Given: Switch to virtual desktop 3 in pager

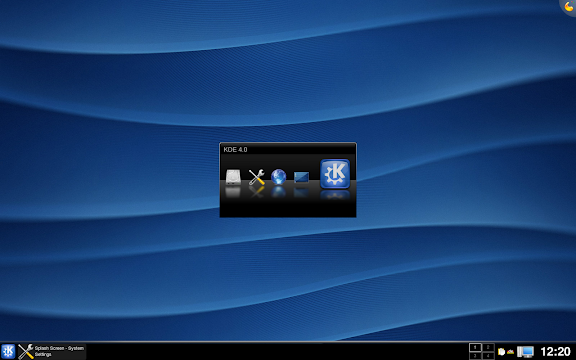Looking at the screenshot, I should tap(475, 356).
